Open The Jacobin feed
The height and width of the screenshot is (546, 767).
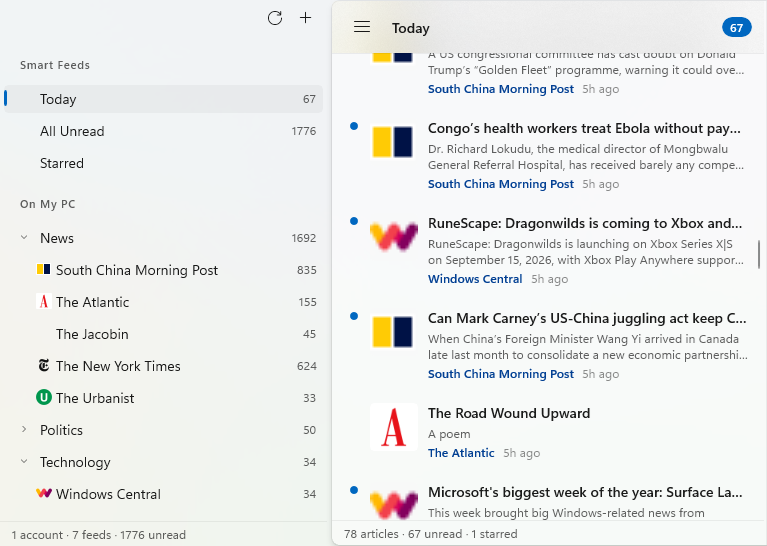pyautogui.click(x=163, y=334)
